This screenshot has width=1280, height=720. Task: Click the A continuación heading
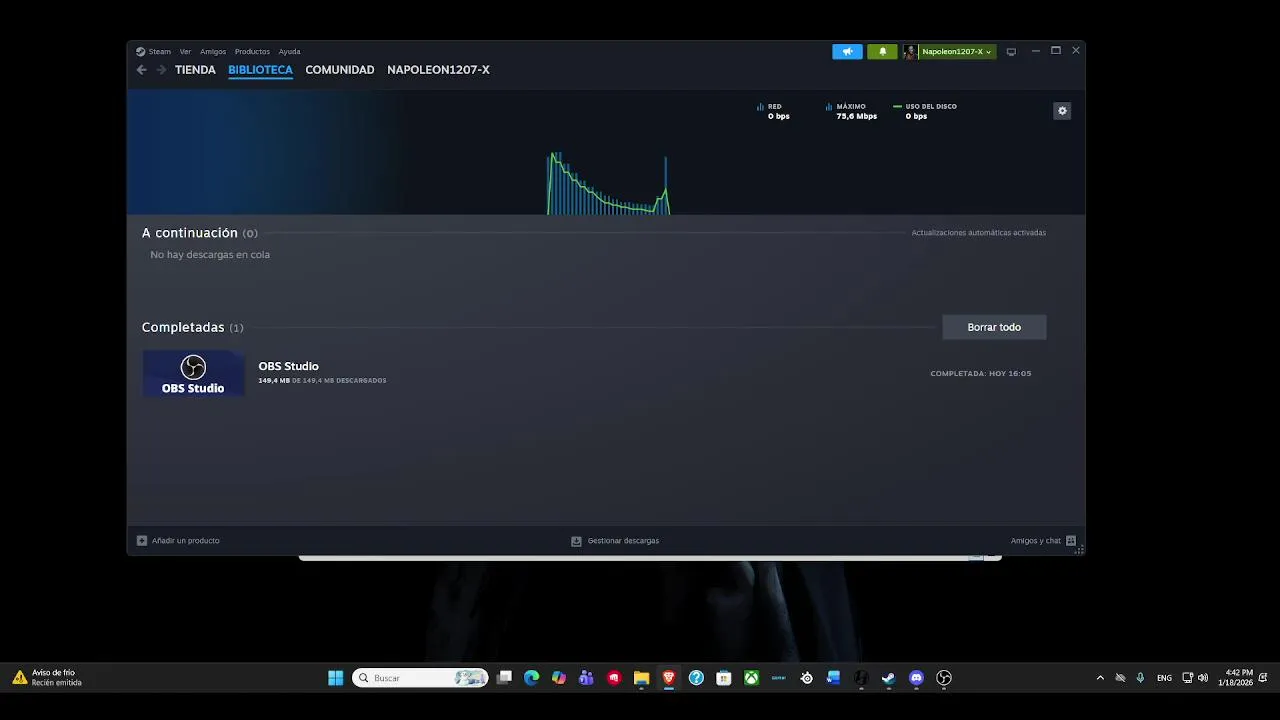(190, 233)
